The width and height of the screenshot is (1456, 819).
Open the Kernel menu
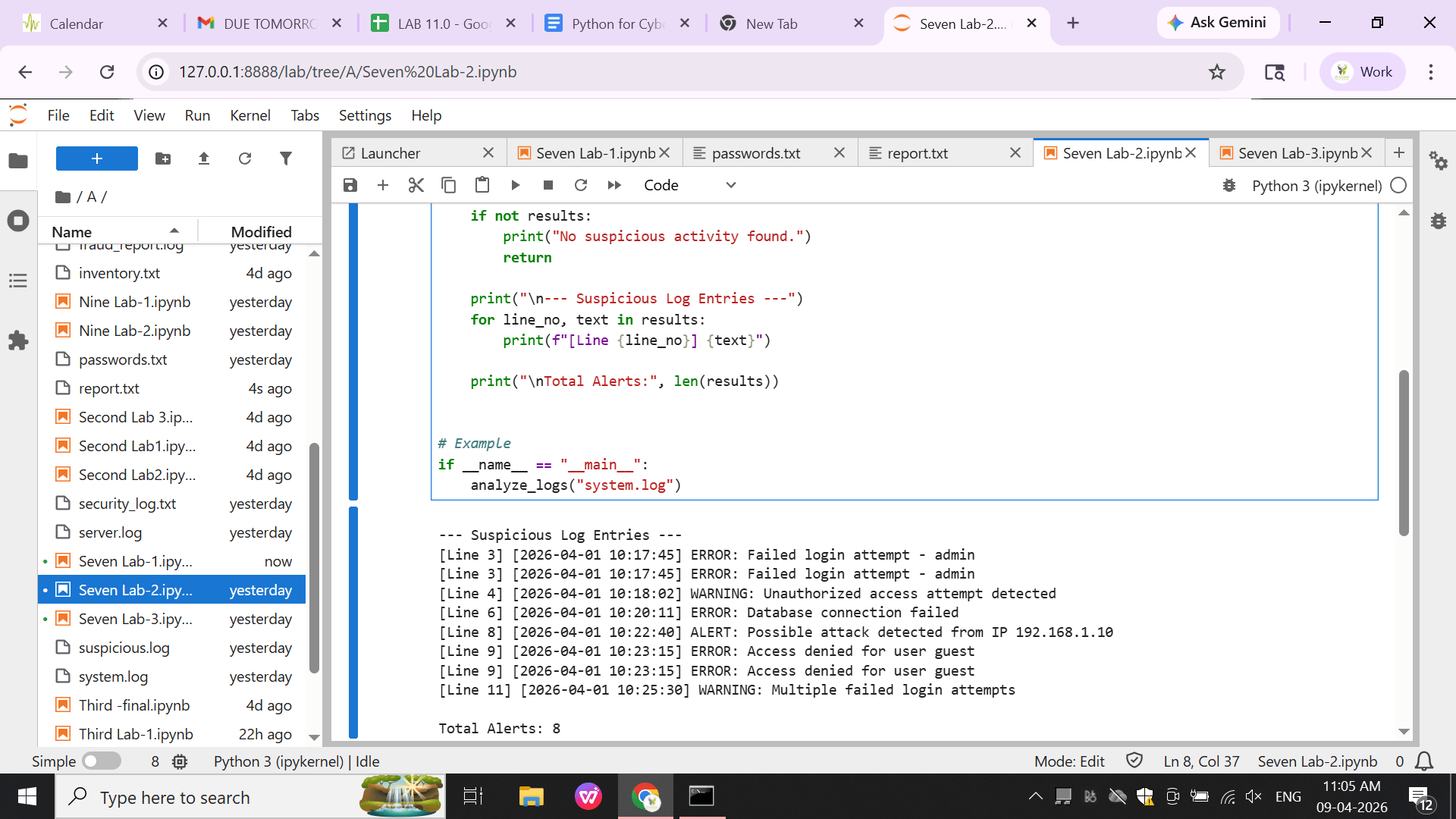[x=249, y=115]
